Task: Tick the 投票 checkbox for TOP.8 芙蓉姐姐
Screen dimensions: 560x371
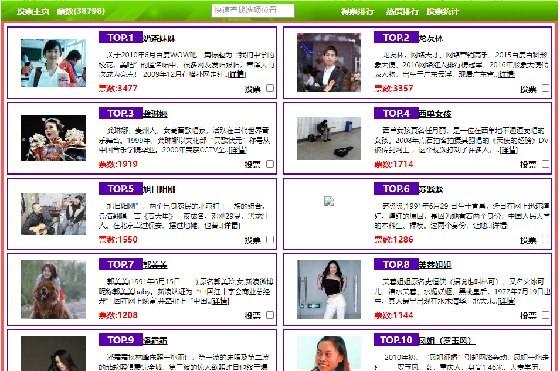Action: pos(546,315)
